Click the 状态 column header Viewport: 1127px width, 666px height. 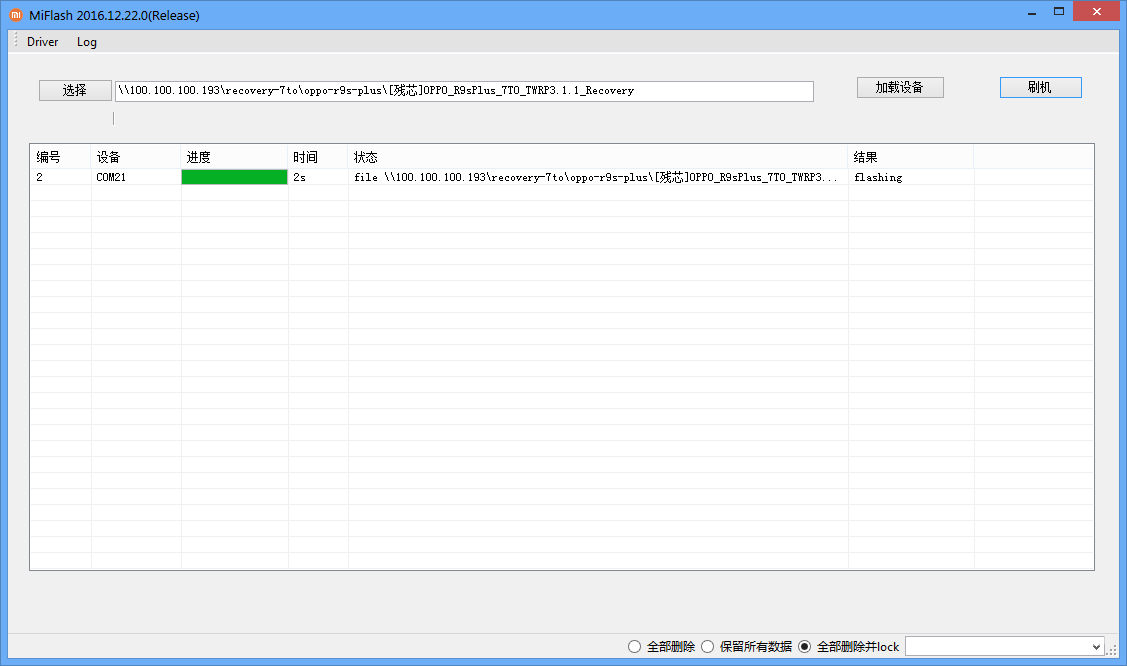(597, 157)
